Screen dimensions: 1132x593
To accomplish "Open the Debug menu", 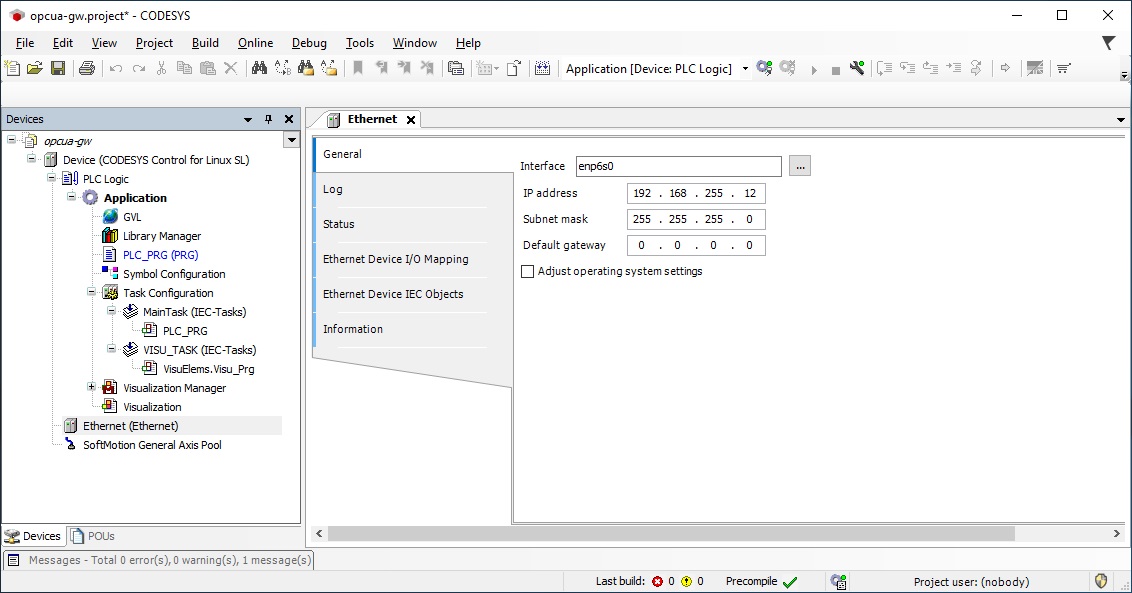I will [x=309, y=43].
